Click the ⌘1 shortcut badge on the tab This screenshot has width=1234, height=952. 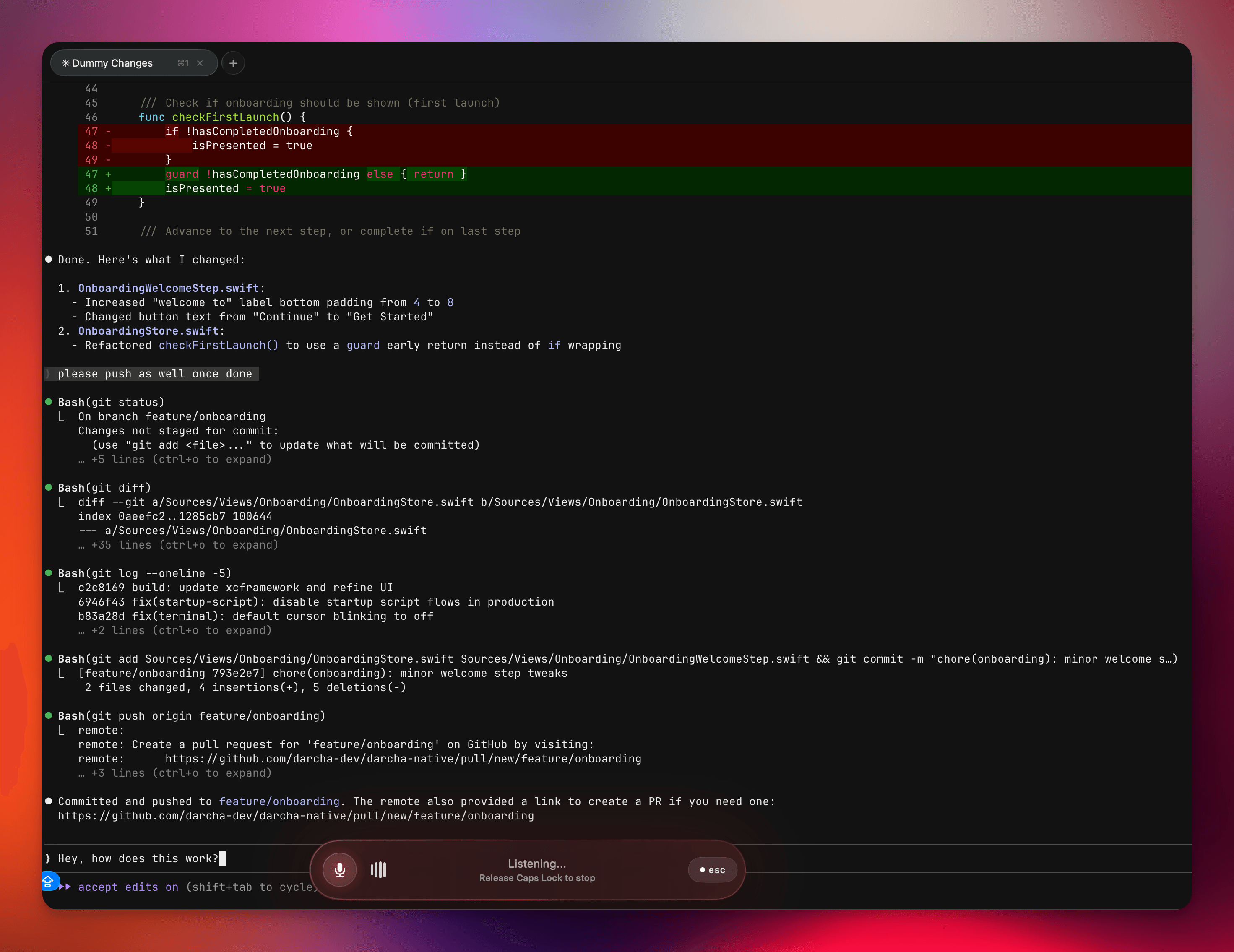point(182,63)
